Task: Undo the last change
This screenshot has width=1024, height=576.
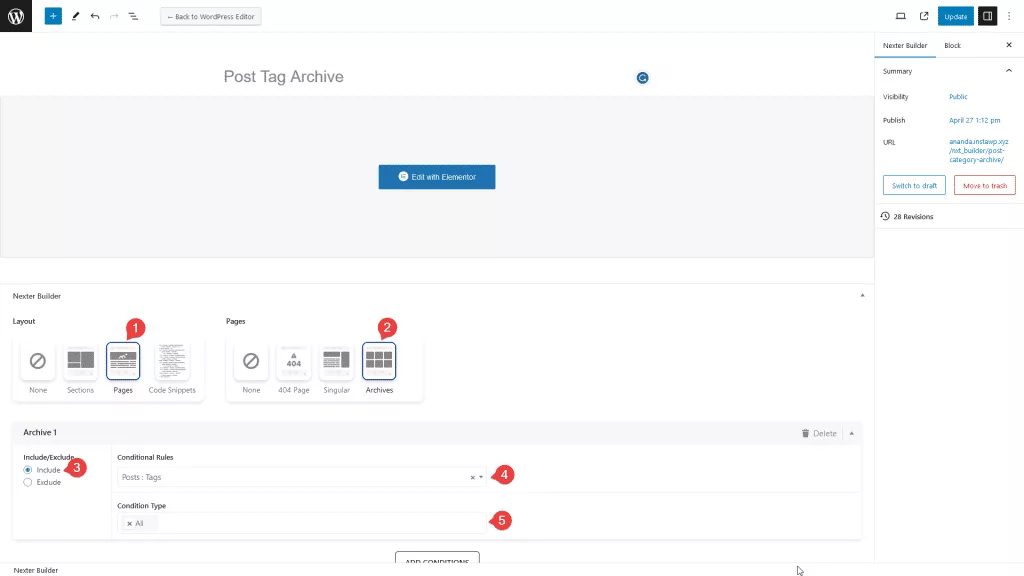Action: click(x=95, y=16)
